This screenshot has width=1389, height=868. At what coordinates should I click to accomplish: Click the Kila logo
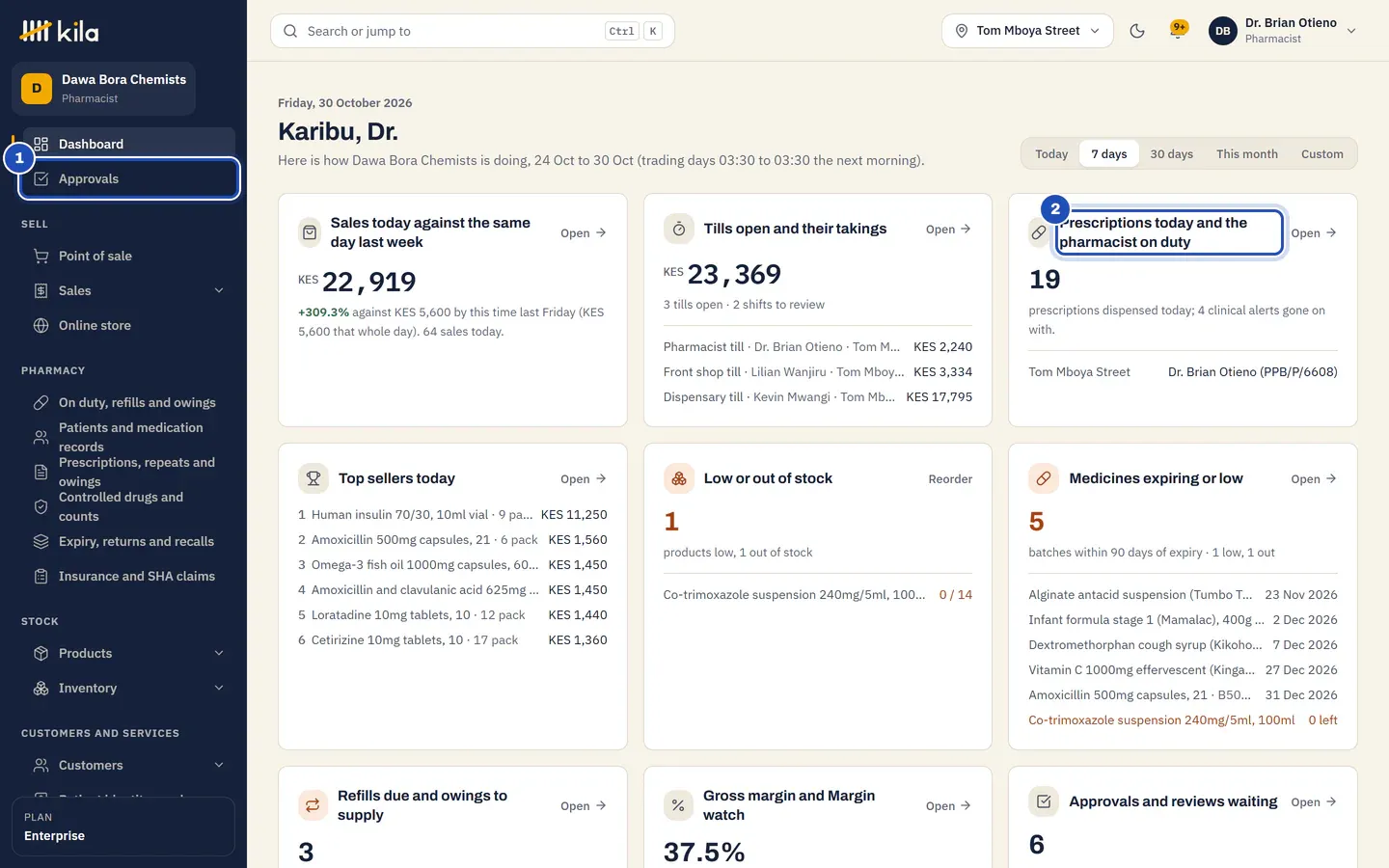[59, 31]
